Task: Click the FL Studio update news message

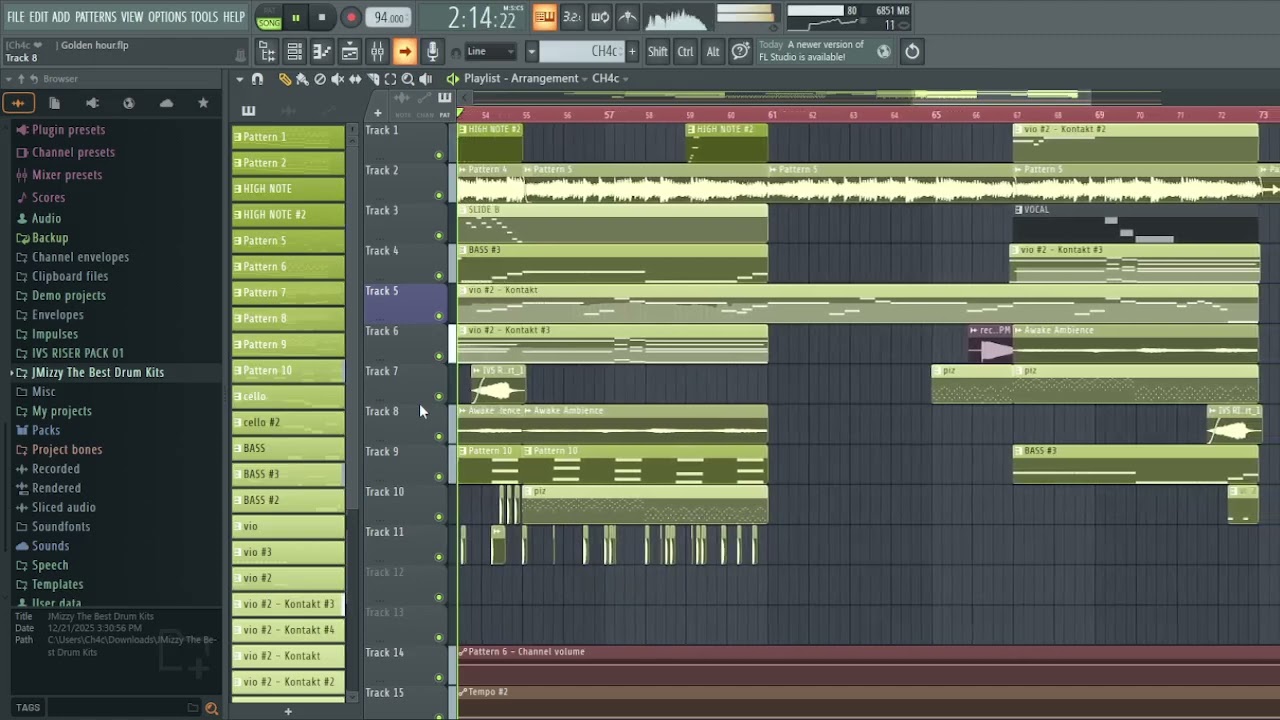Action: tap(811, 51)
